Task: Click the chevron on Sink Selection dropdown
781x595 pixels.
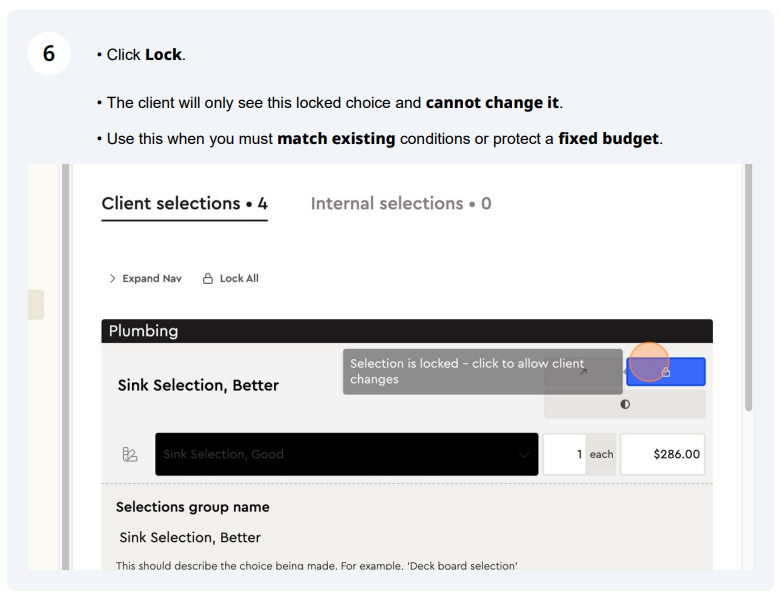Action: click(523, 455)
